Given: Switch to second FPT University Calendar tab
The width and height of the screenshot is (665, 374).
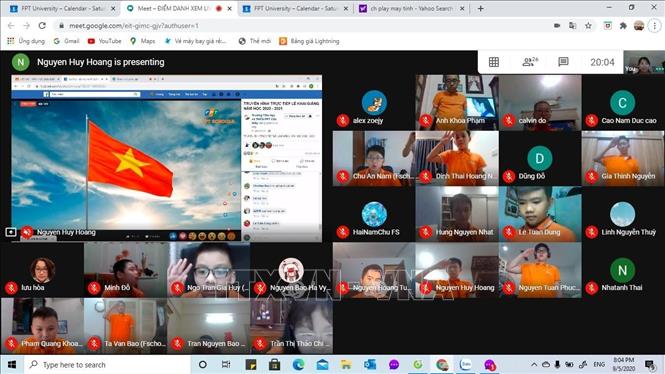Looking at the screenshot, I should tap(296, 8).
